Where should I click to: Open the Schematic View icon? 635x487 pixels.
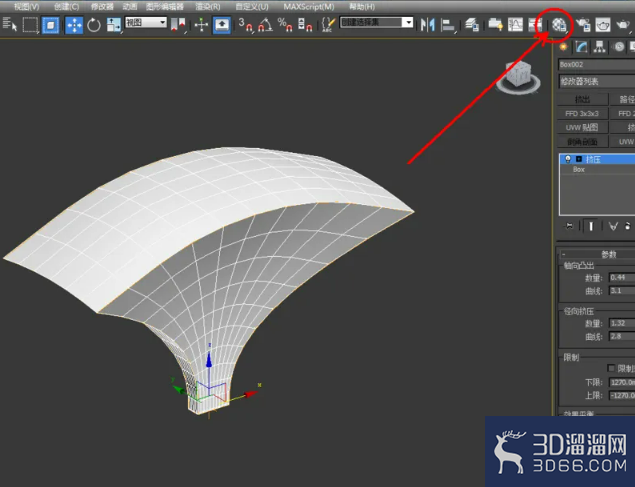535,25
